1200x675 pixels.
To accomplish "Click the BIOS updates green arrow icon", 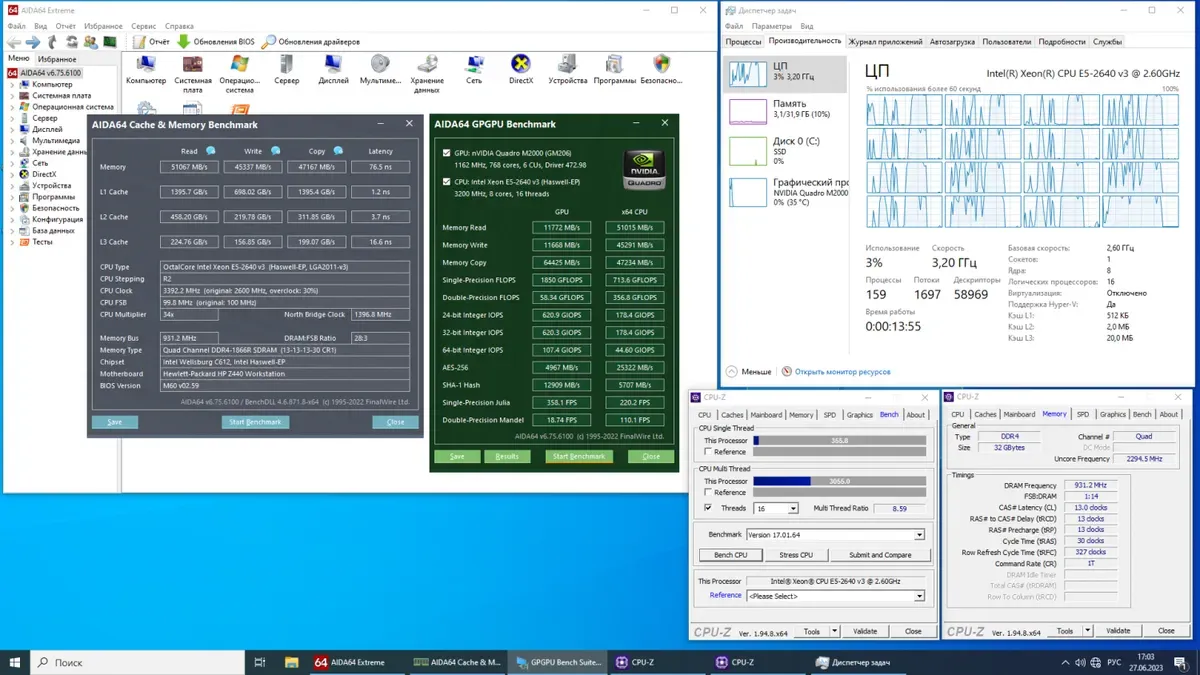I will (183, 42).
